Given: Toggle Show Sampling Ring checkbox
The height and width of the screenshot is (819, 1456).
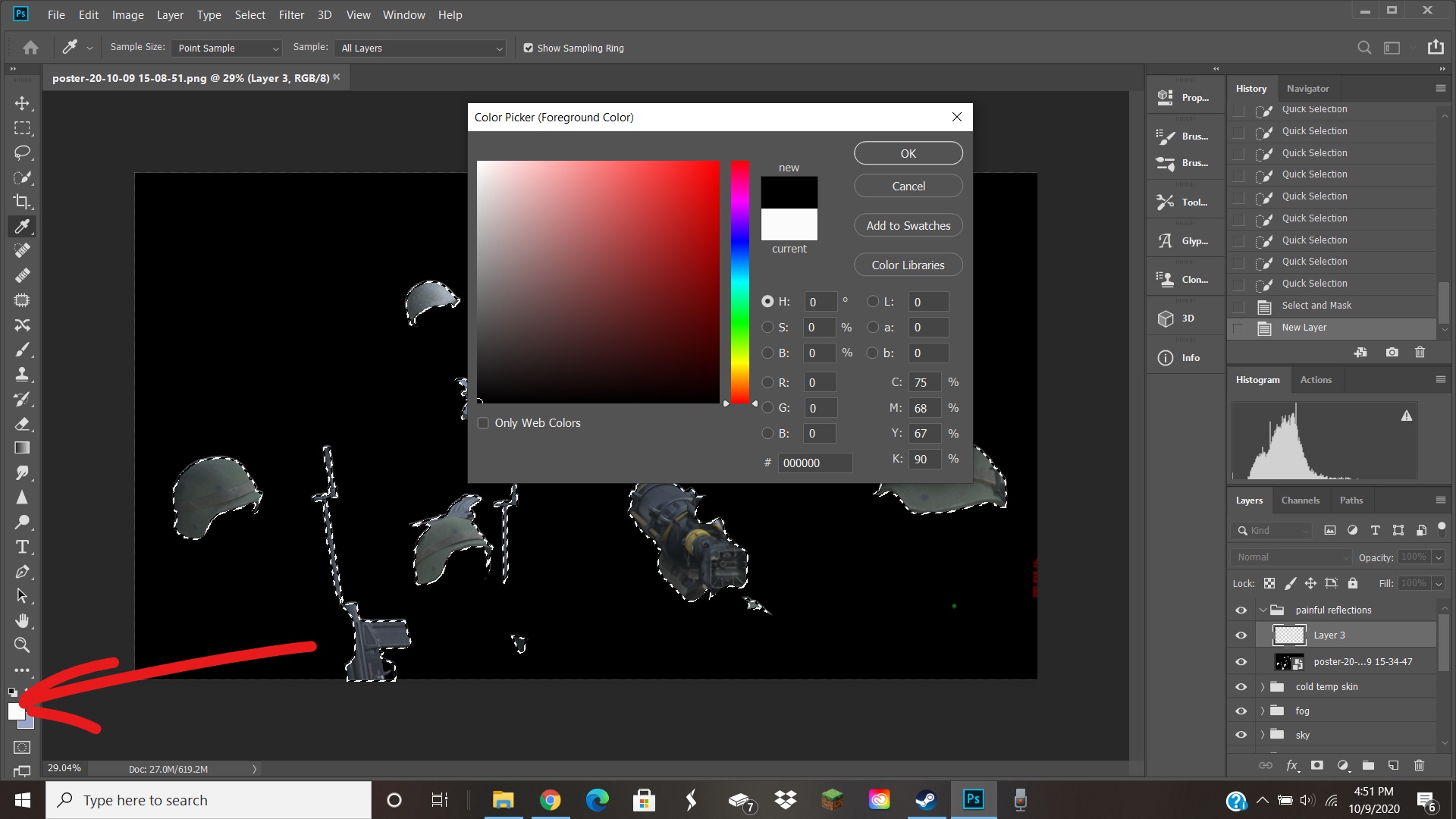Looking at the screenshot, I should point(529,48).
